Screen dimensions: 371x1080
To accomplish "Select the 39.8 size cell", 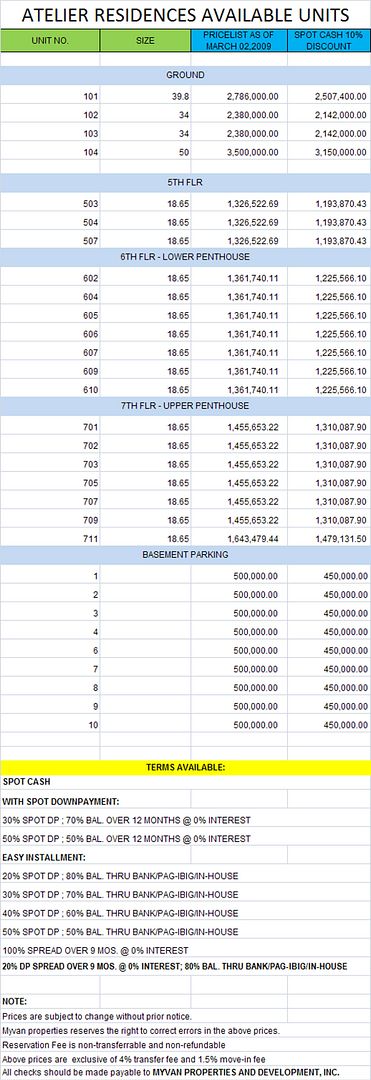I will 145,96.
